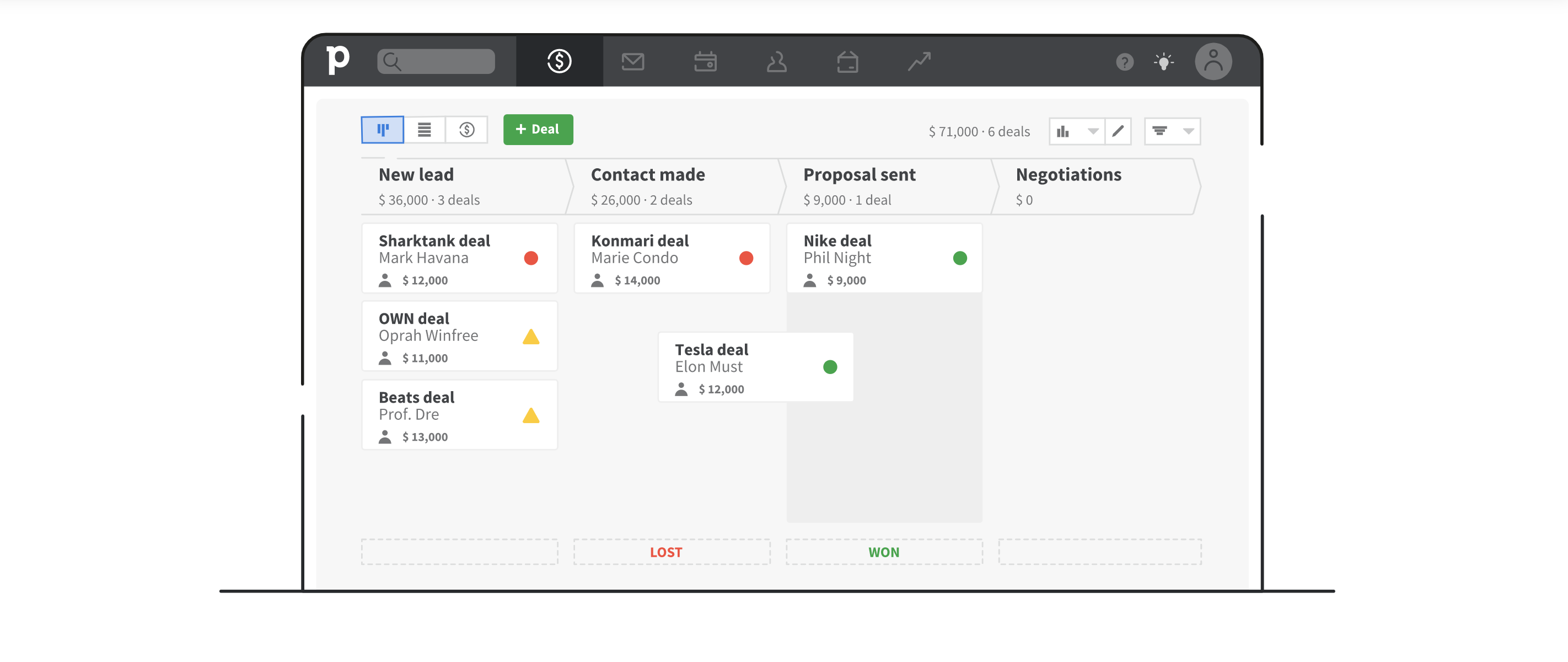Open the Mail inbox icon

[x=632, y=61]
